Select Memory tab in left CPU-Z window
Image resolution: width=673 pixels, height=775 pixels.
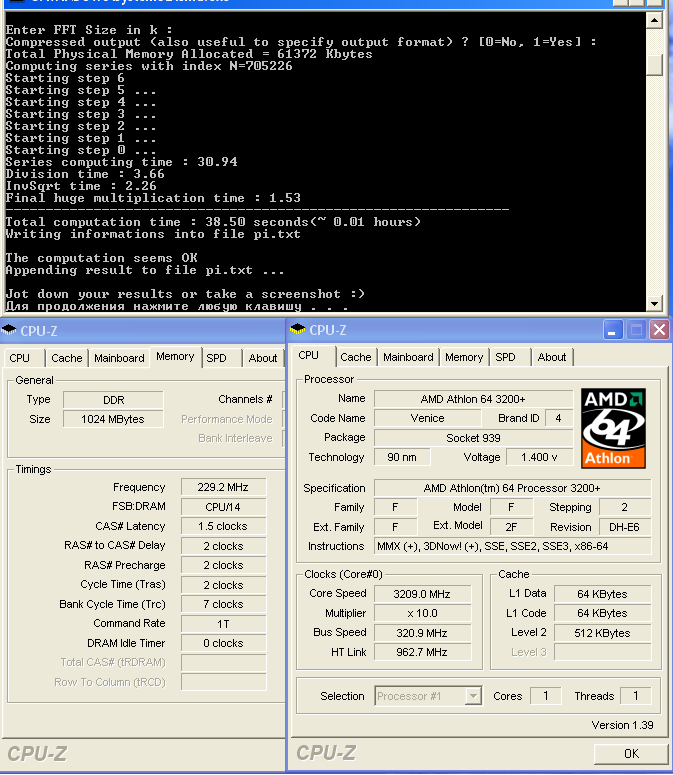tap(175, 356)
